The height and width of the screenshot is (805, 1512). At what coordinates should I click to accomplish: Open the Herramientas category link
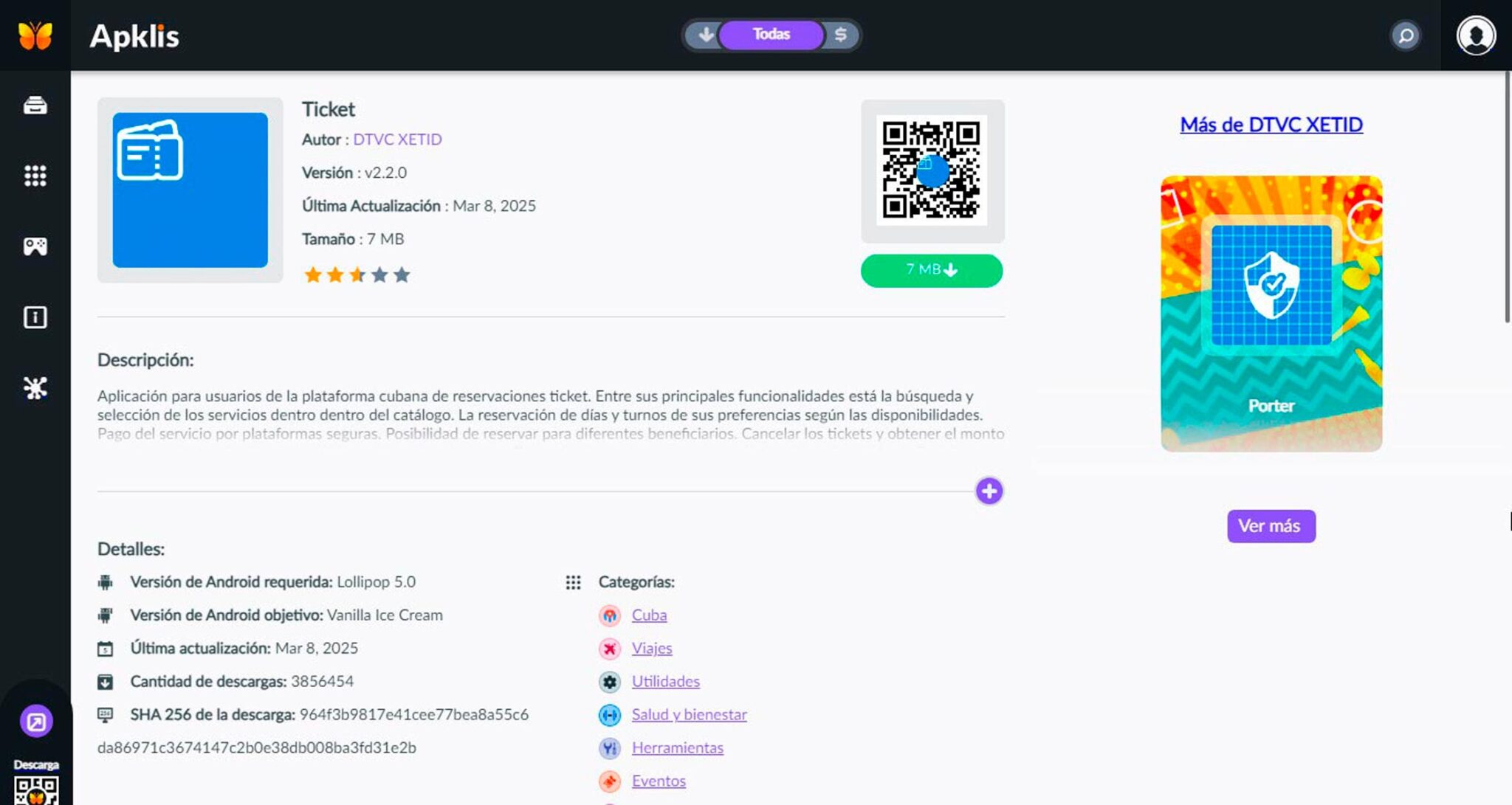point(678,748)
